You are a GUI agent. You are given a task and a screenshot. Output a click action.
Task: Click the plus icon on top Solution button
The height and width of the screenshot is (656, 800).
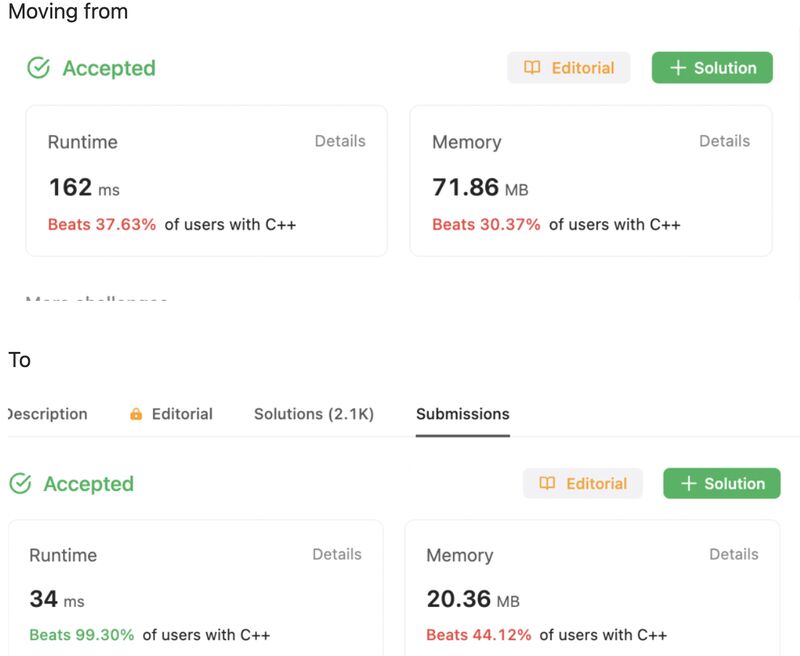pyautogui.click(x=678, y=68)
